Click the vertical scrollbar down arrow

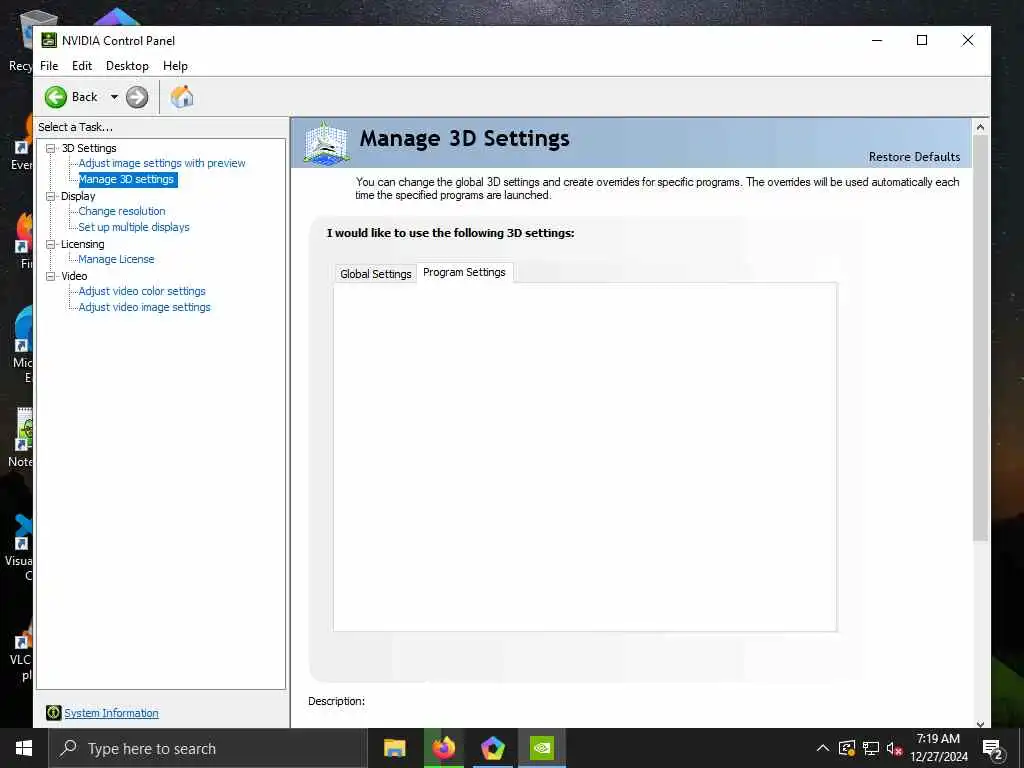(980, 723)
